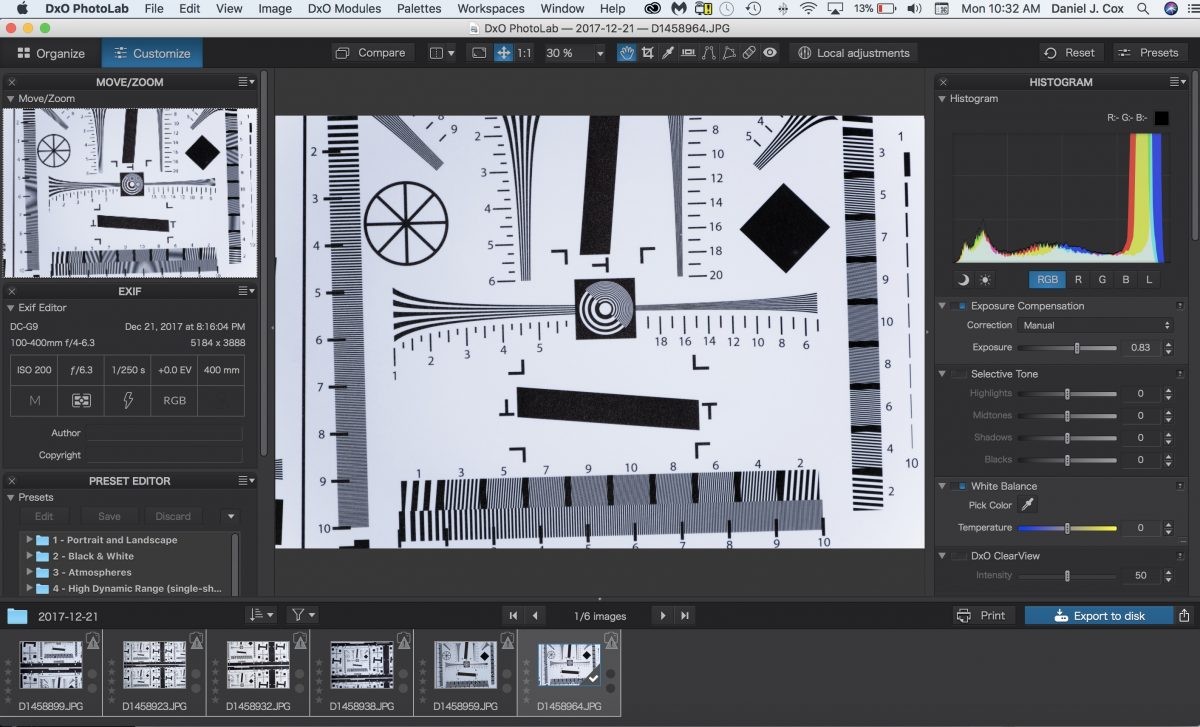Open the Local adjustments button

click(853, 53)
